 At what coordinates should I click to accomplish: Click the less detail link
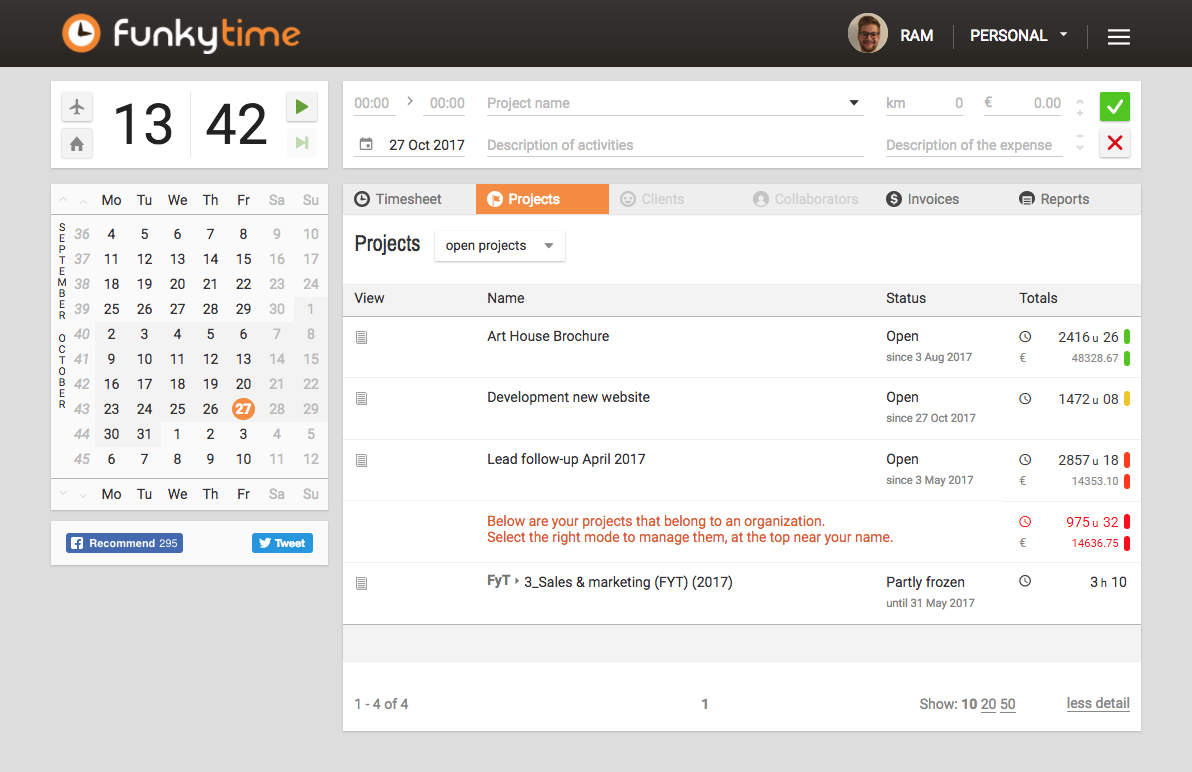(1098, 704)
